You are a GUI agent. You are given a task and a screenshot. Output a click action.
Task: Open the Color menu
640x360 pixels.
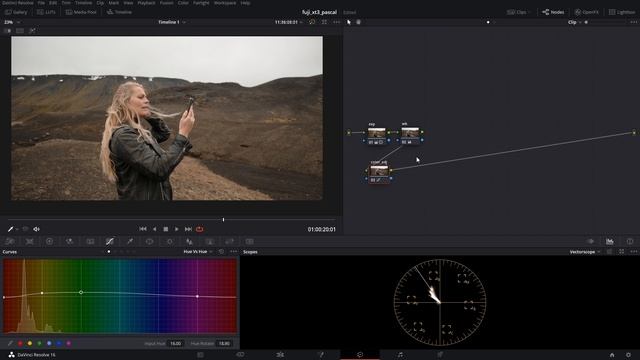click(183, 3)
